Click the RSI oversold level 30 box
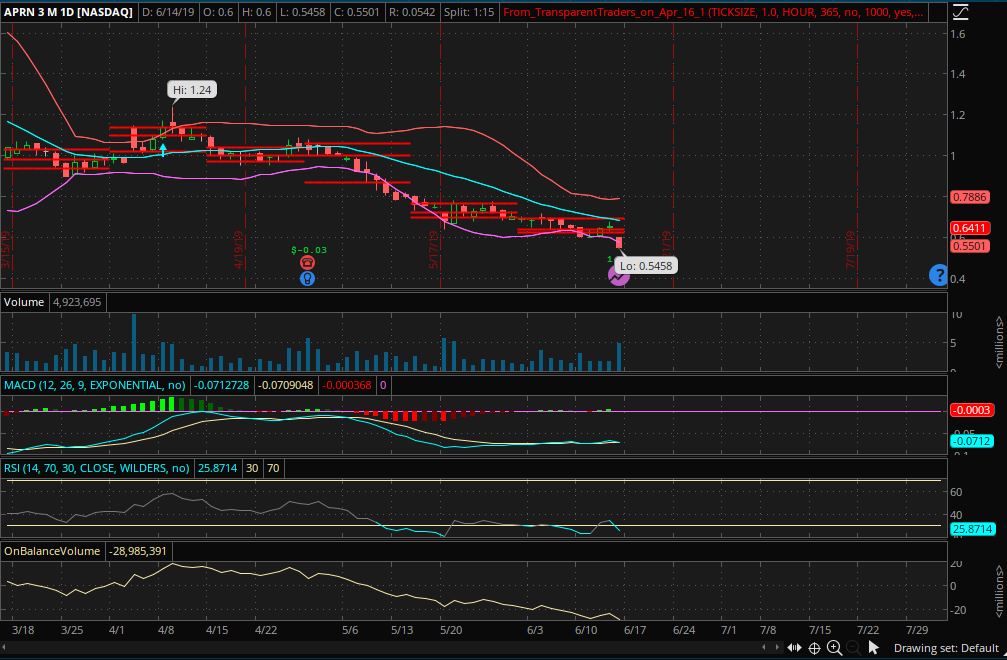Screen dimensions: 1007x660 (252, 468)
